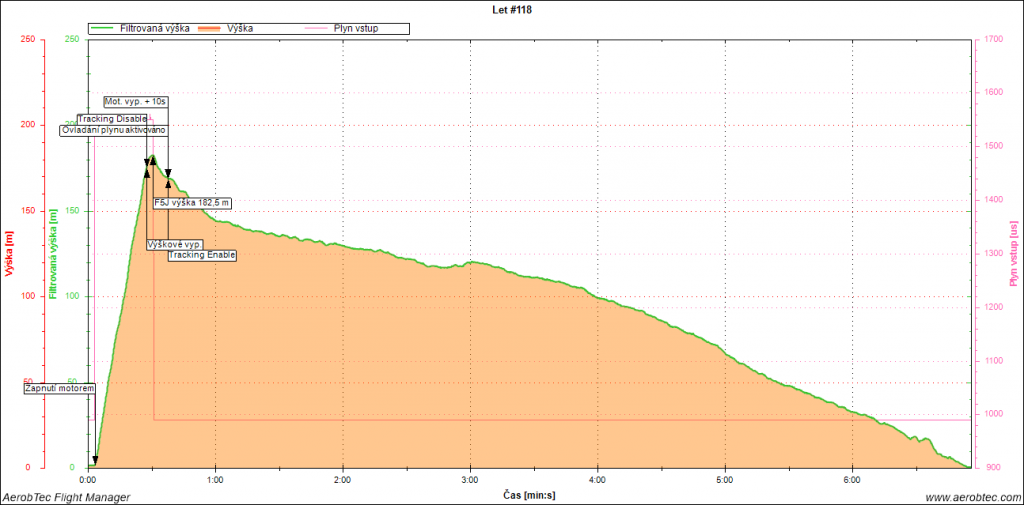Select the 'Zapnutí motorem' marker label
The image size is (1024, 505).
pyautogui.click(x=60, y=388)
